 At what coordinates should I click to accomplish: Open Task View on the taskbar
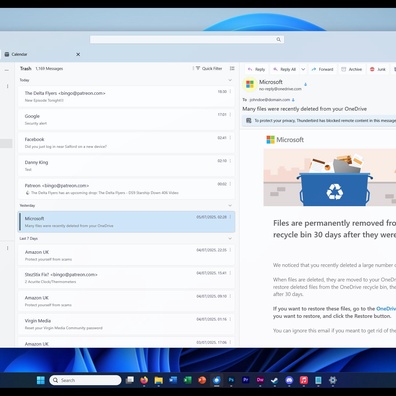130,380
